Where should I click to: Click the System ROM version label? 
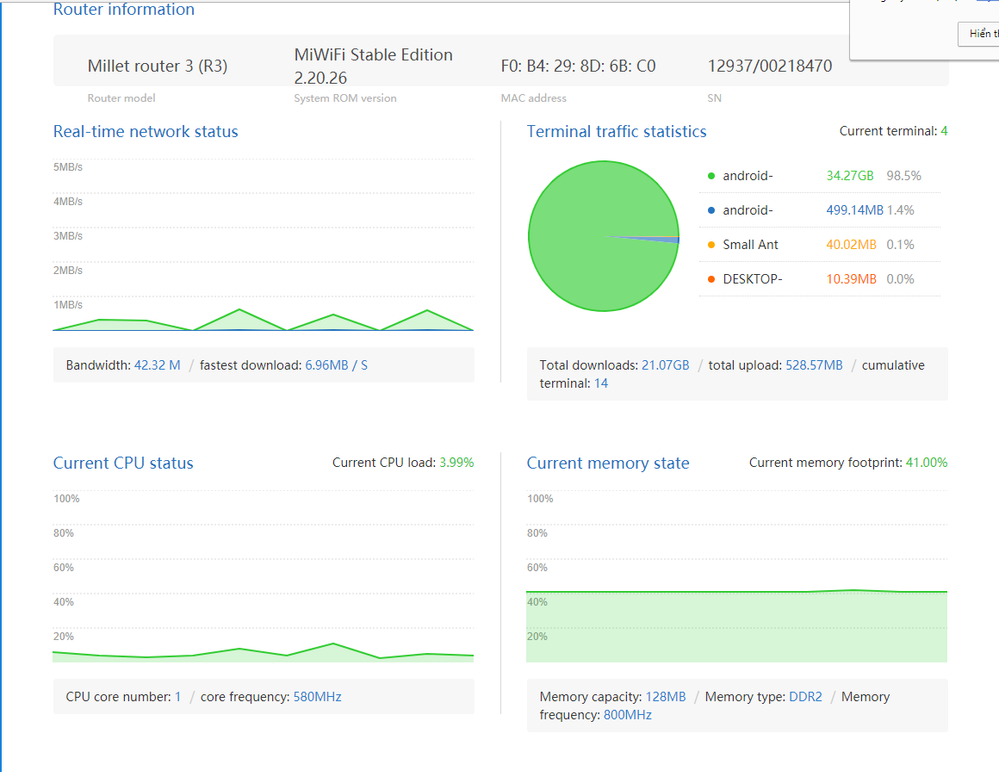click(345, 98)
